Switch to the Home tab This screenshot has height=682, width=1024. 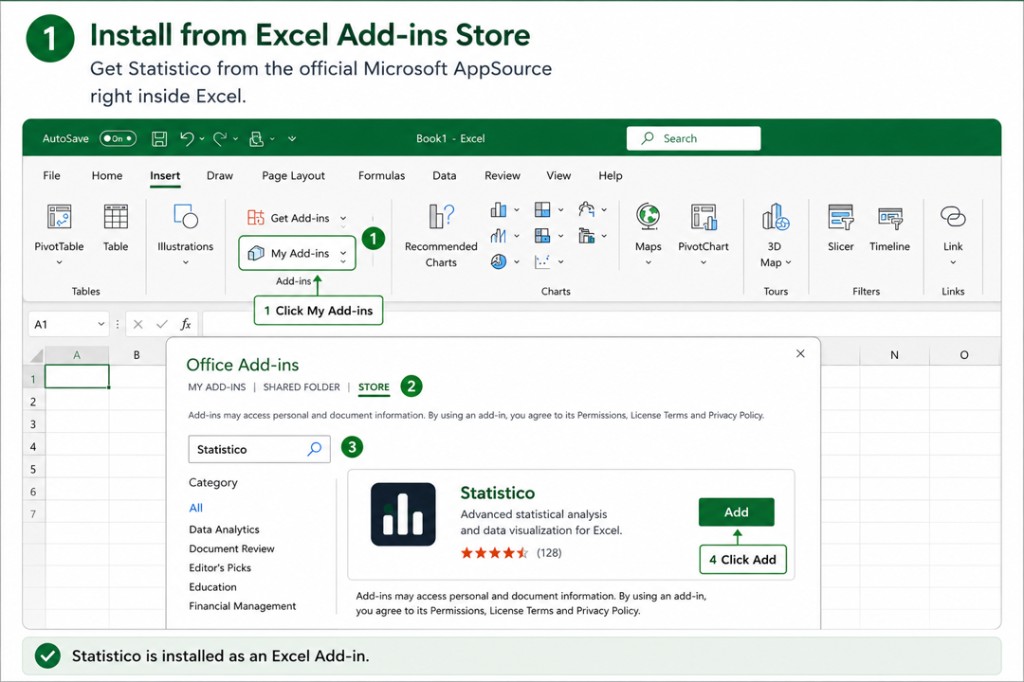click(107, 176)
